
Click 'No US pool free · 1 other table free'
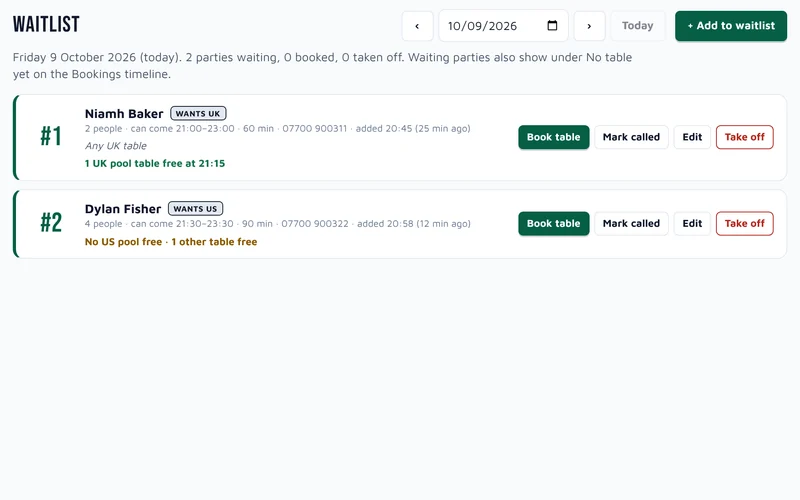171,242
